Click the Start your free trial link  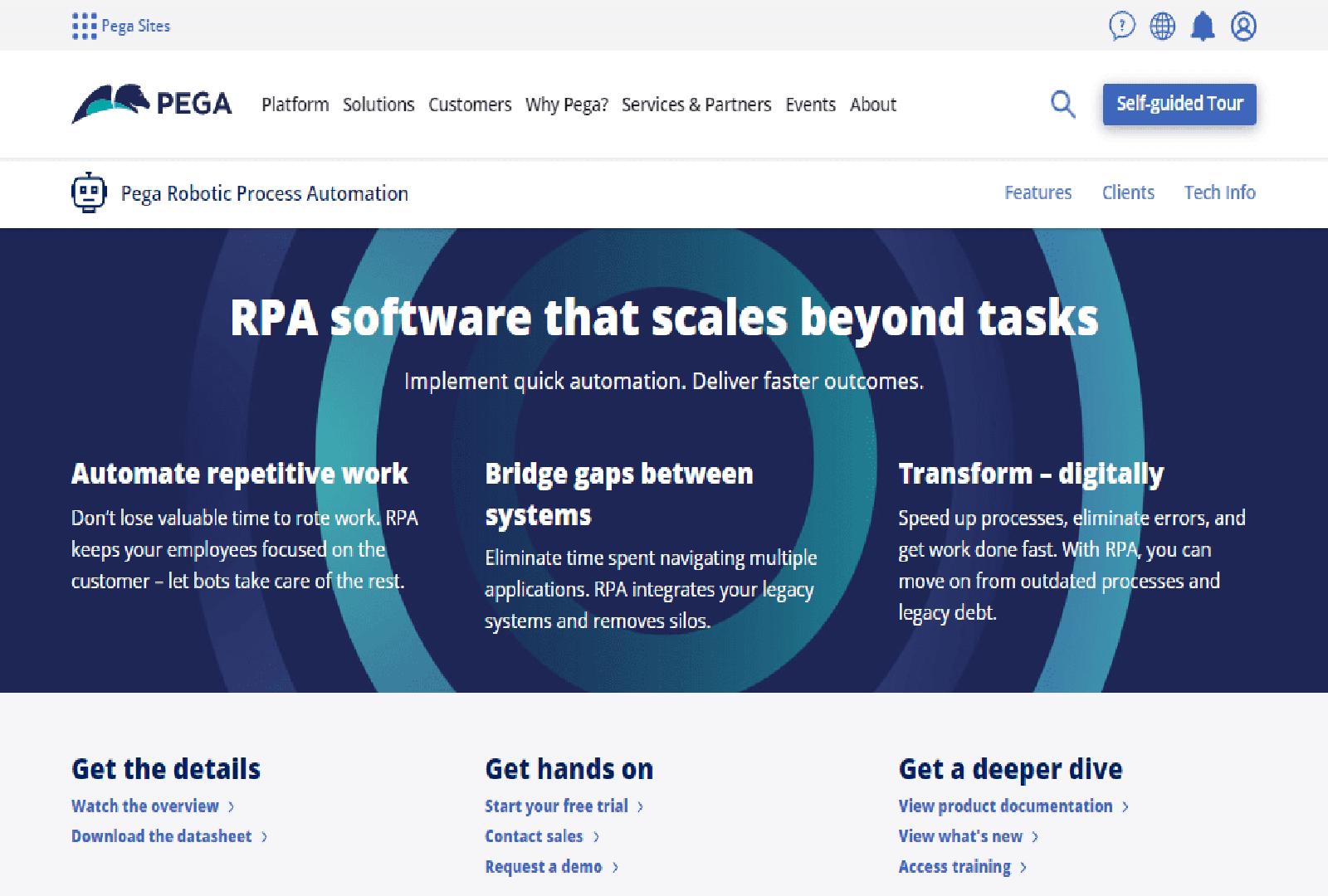click(x=556, y=806)
